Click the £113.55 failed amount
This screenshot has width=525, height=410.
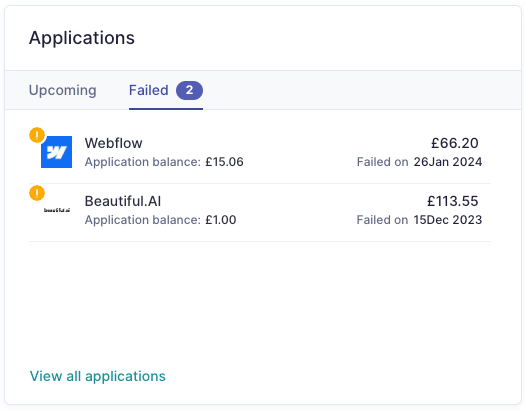click(453, 201)
